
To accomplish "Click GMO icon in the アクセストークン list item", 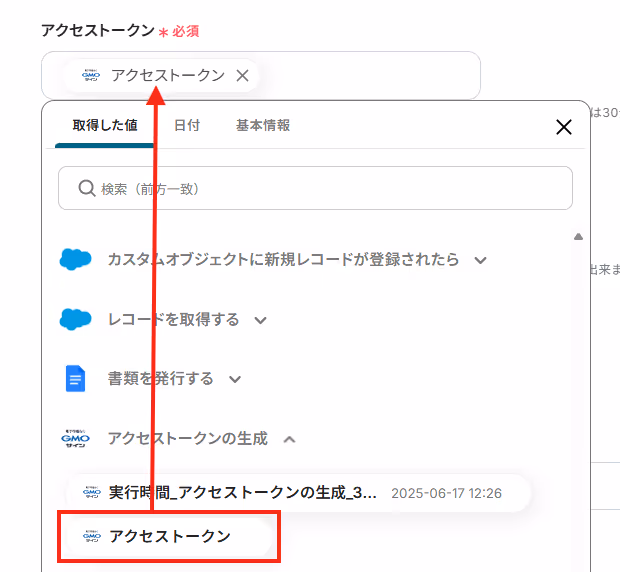I will click(x=92, y=536).
